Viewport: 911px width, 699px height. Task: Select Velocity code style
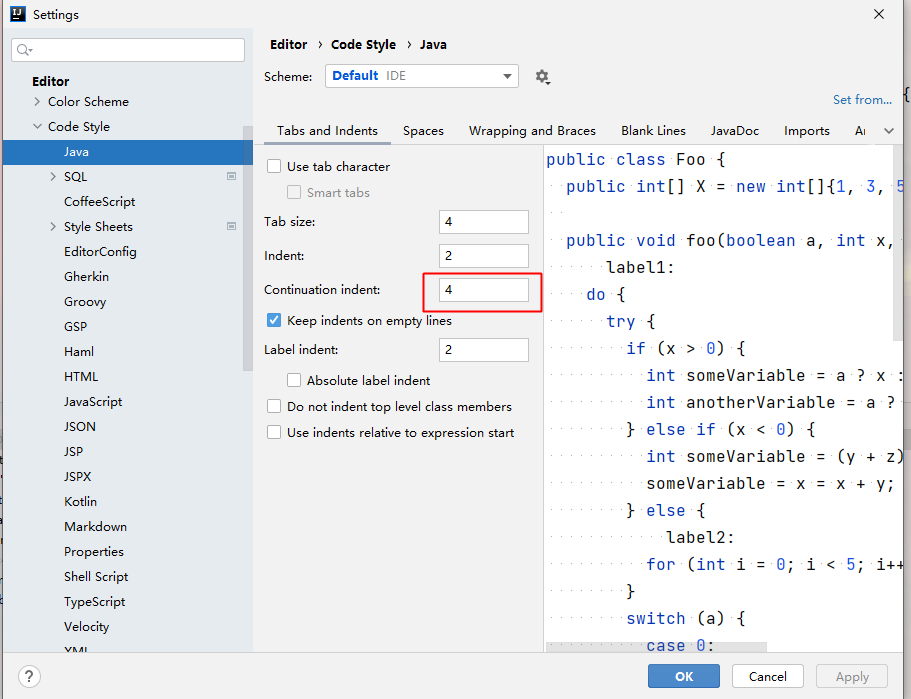[x=86, y=626]
